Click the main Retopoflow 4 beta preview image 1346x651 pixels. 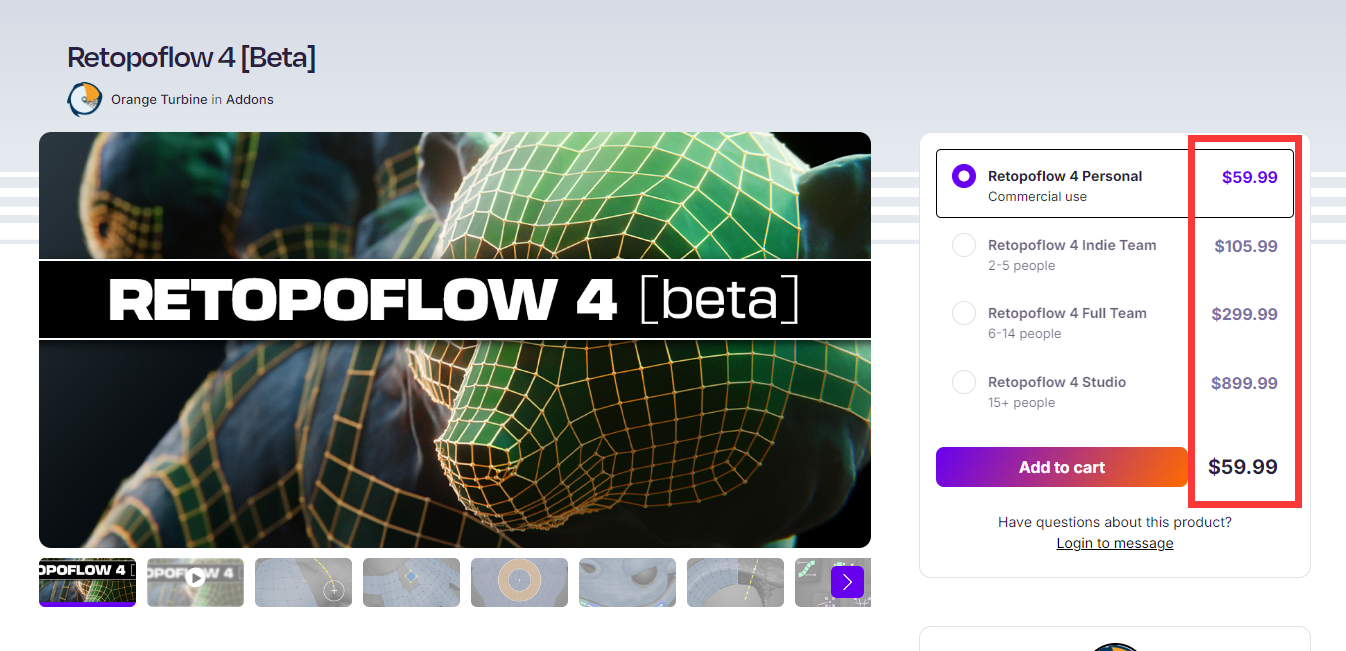(455, 340)
